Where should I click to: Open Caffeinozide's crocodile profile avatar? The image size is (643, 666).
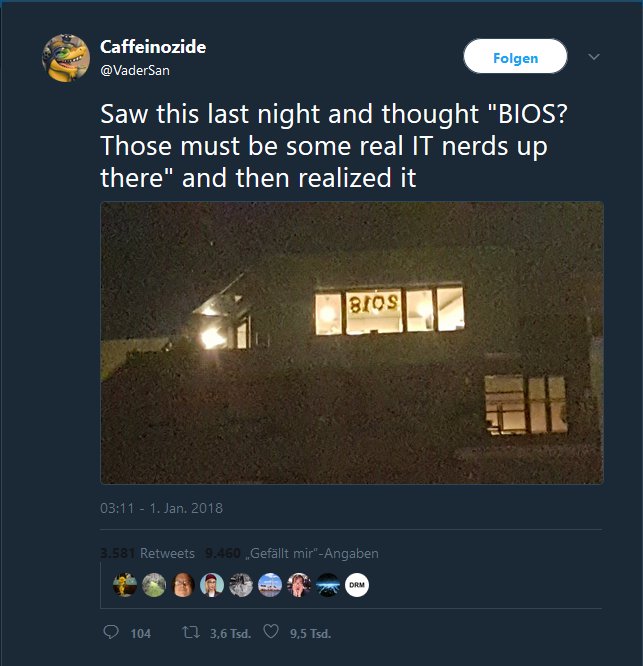(x=66, y=58)
